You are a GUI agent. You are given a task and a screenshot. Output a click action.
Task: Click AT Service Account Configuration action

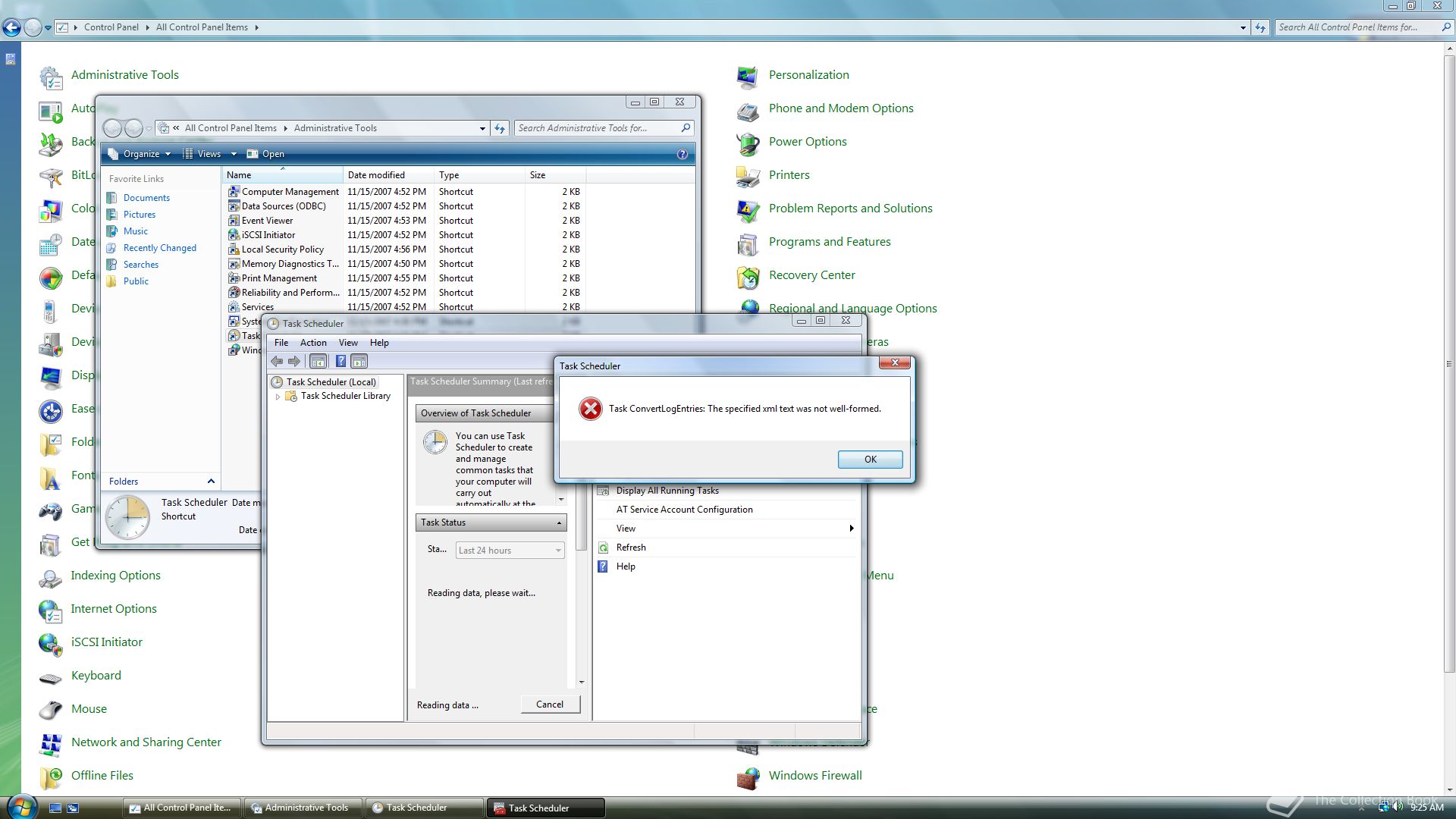click(684, 510)
